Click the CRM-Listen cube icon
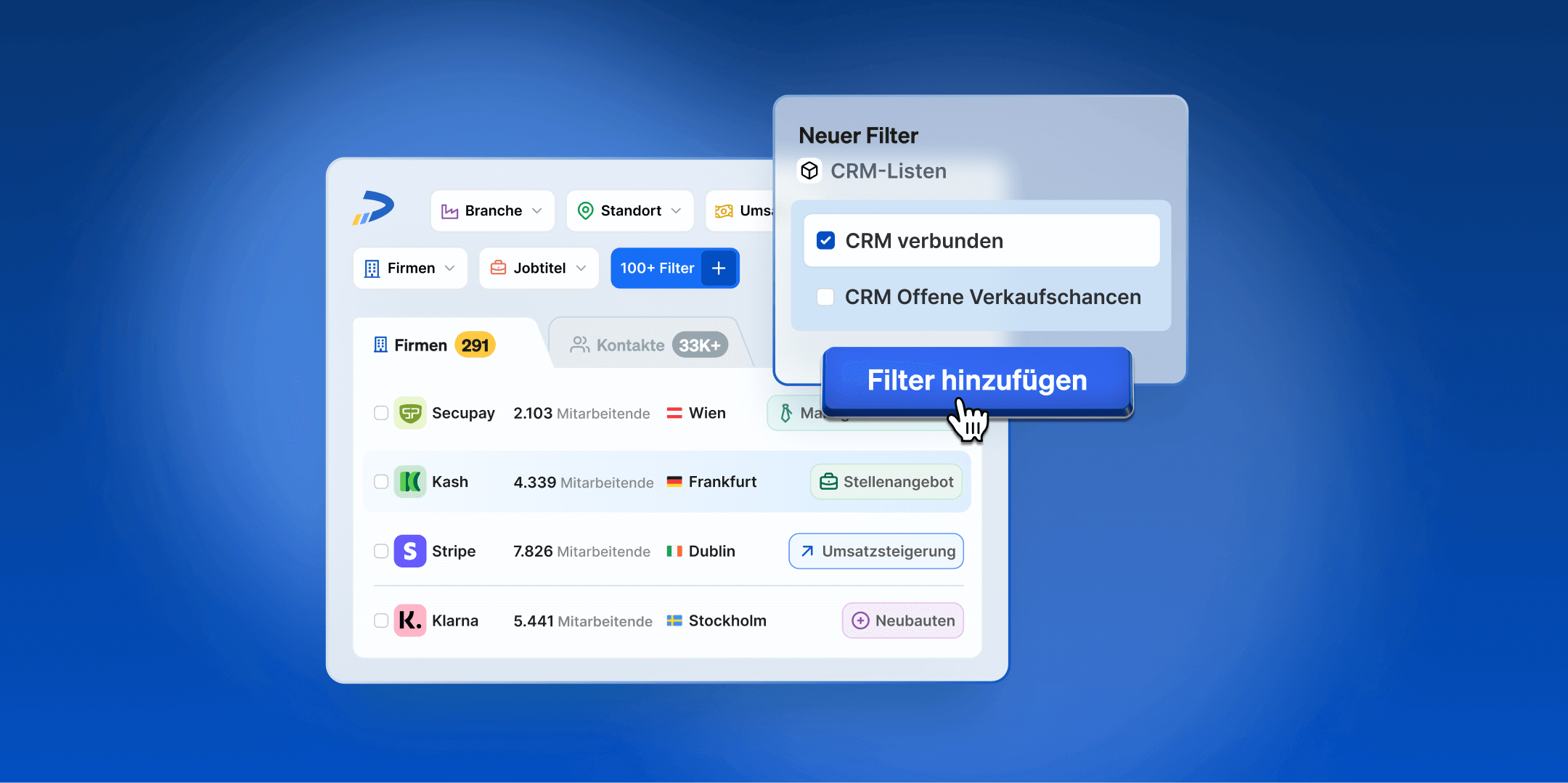 pos(809,171)
